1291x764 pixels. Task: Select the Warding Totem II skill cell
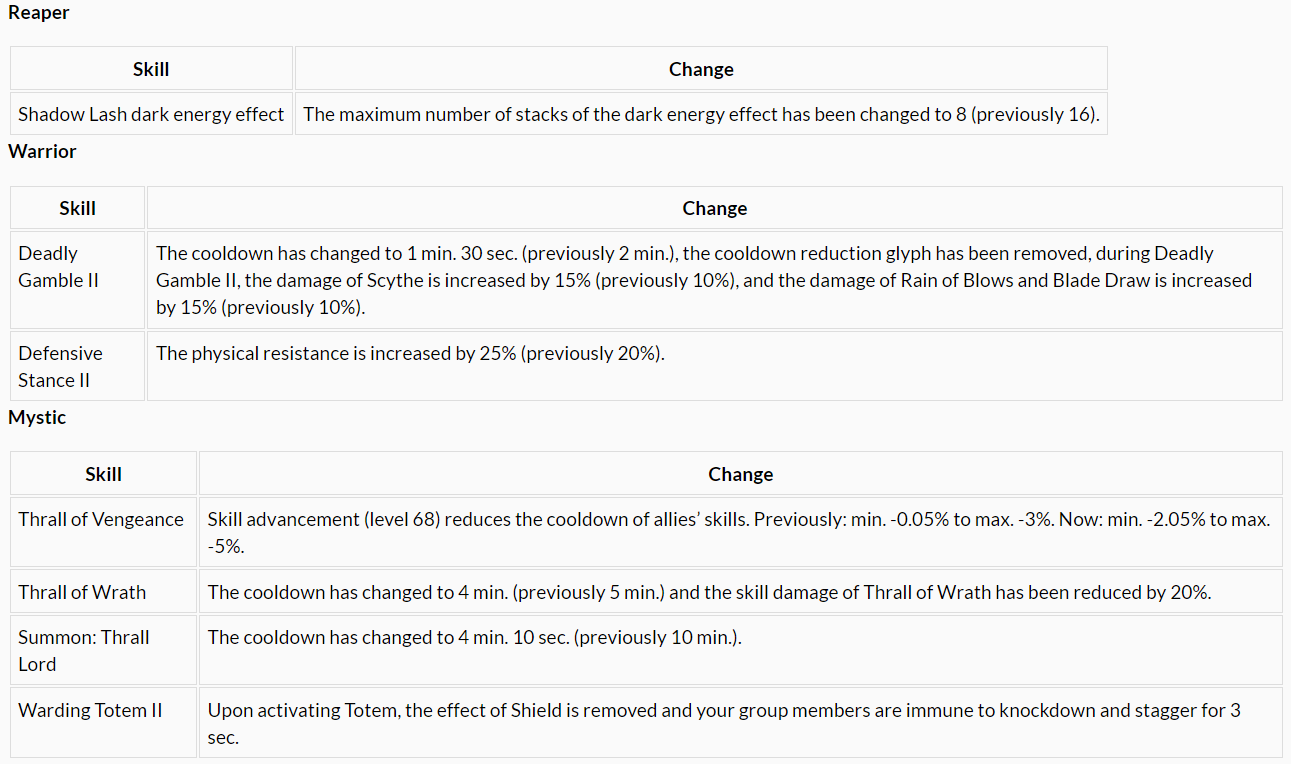point(90,710)
